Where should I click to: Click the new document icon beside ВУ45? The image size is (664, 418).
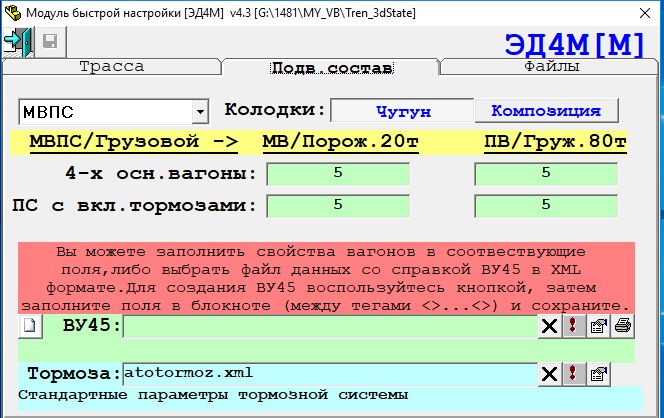pyautogui.click(x=30, y=326)
